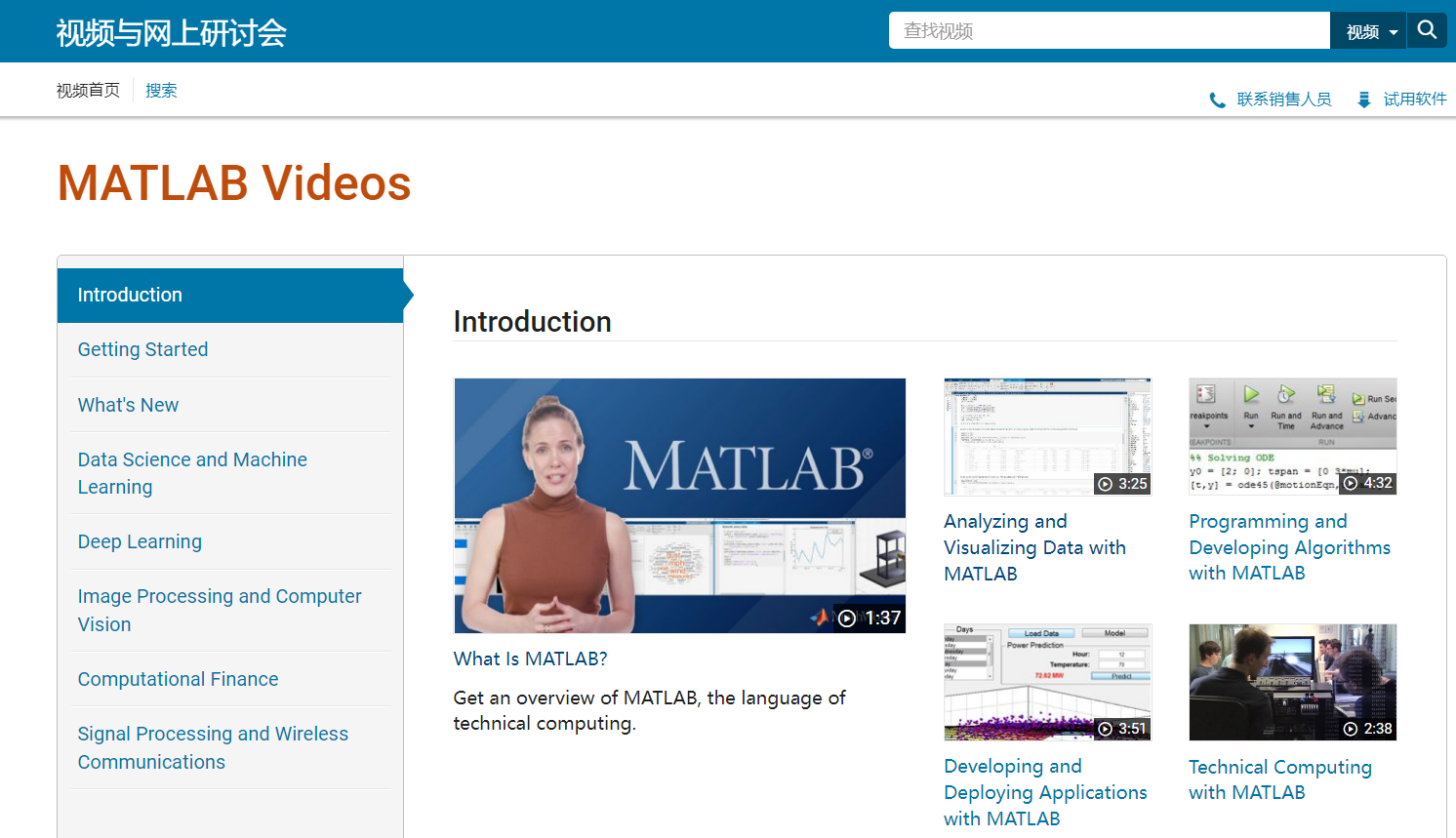Select the 搜索 navigation item
This screenshot has height=838, width=1456.
161,89
